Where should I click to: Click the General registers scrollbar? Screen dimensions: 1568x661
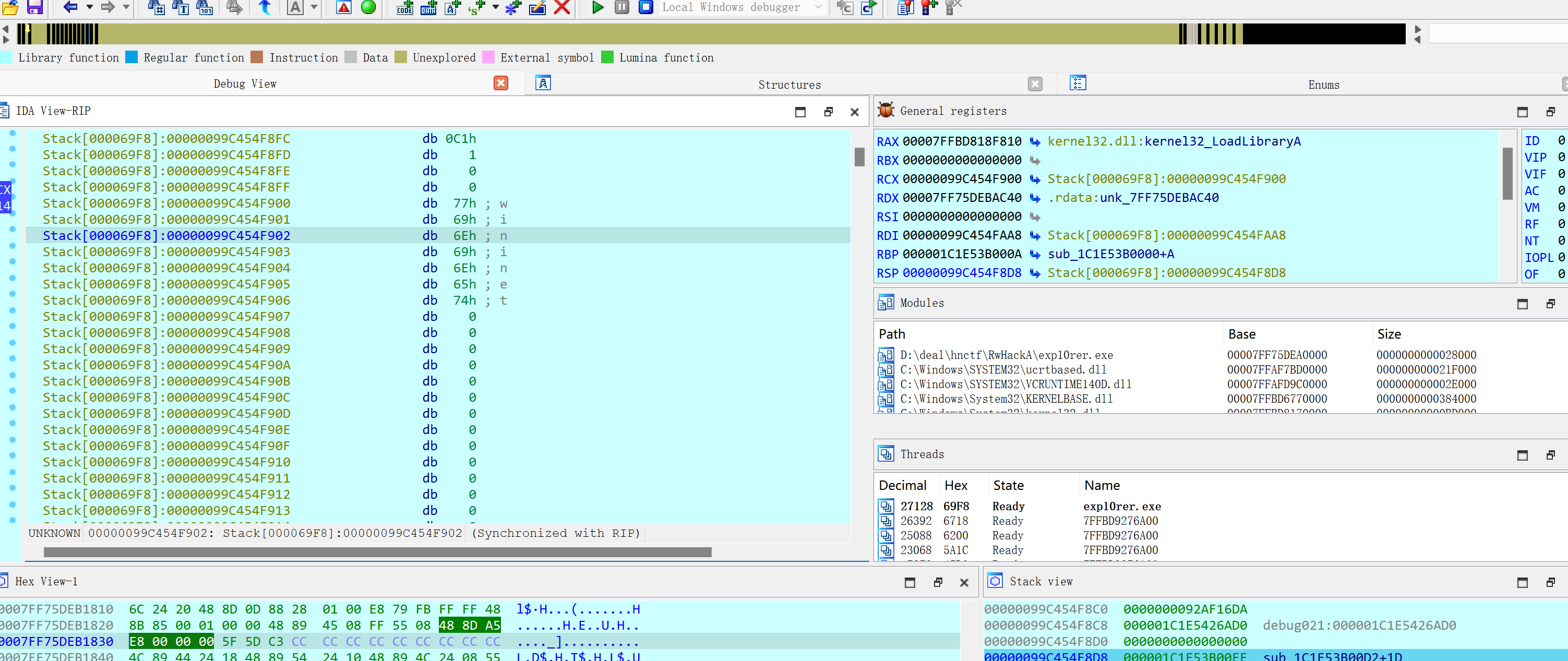1507,173
